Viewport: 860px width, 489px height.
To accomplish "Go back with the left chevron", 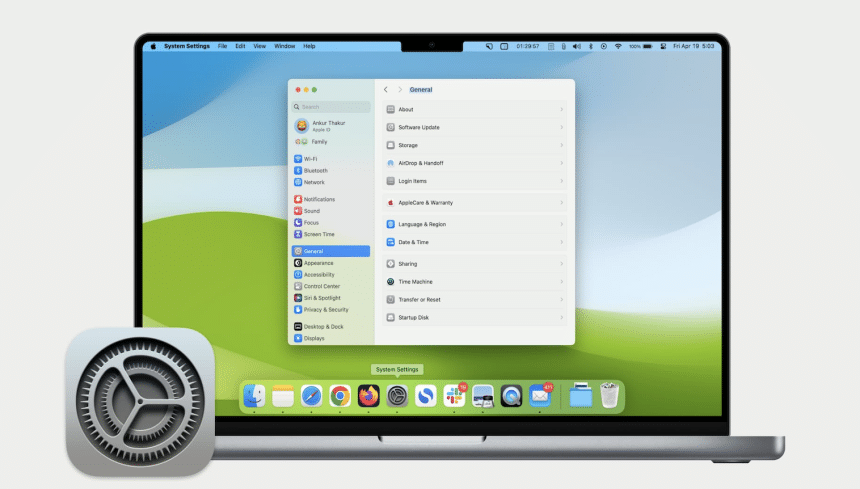I will [x=386, y=89].
